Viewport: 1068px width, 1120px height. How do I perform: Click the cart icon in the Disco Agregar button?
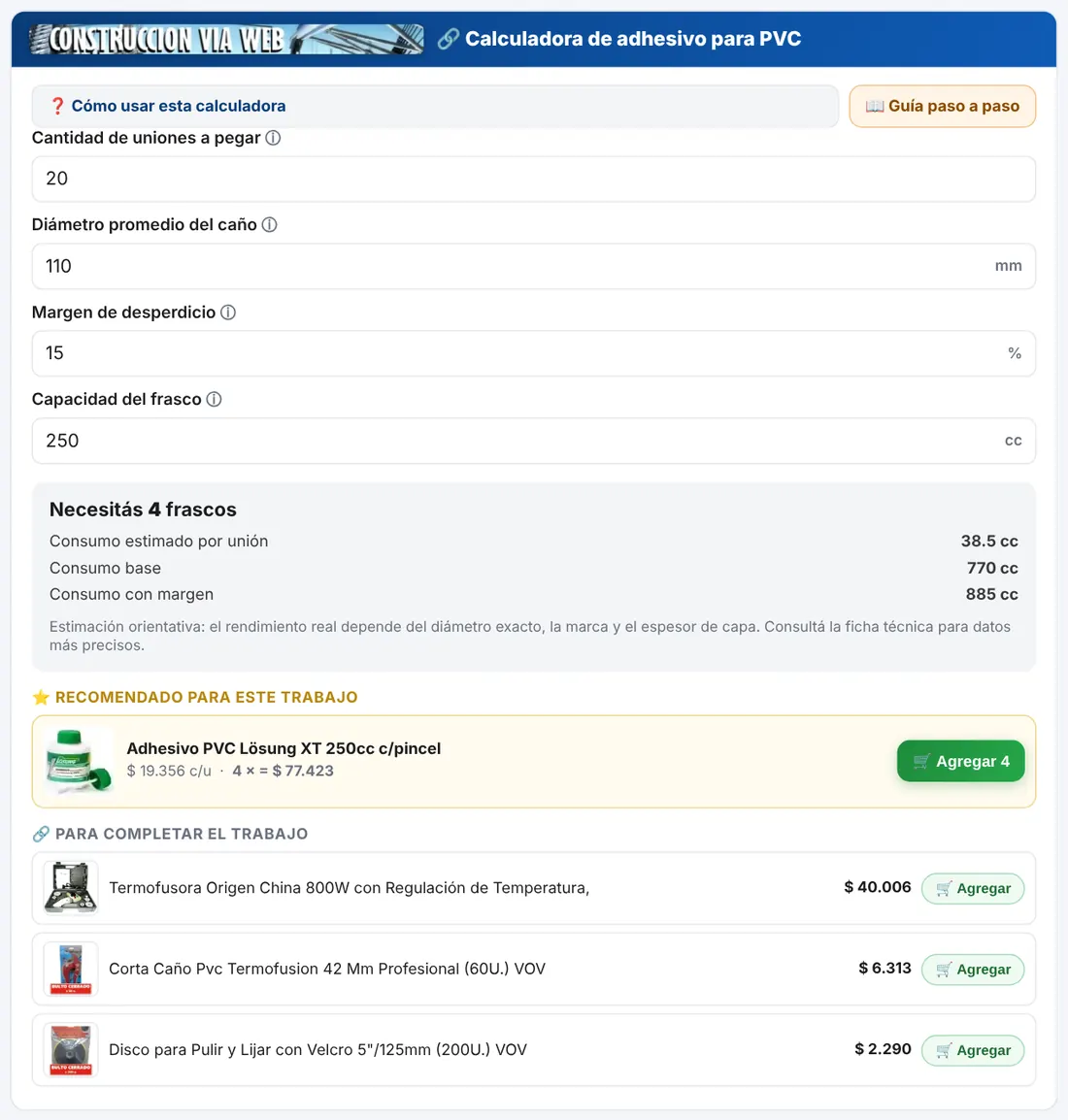tap(944, 1050)
